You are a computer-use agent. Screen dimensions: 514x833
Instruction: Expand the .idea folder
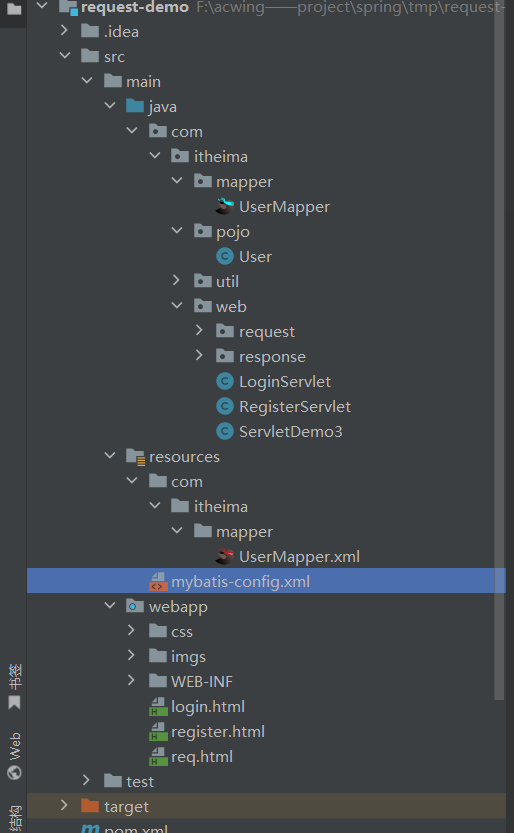(x=64, y=30)
